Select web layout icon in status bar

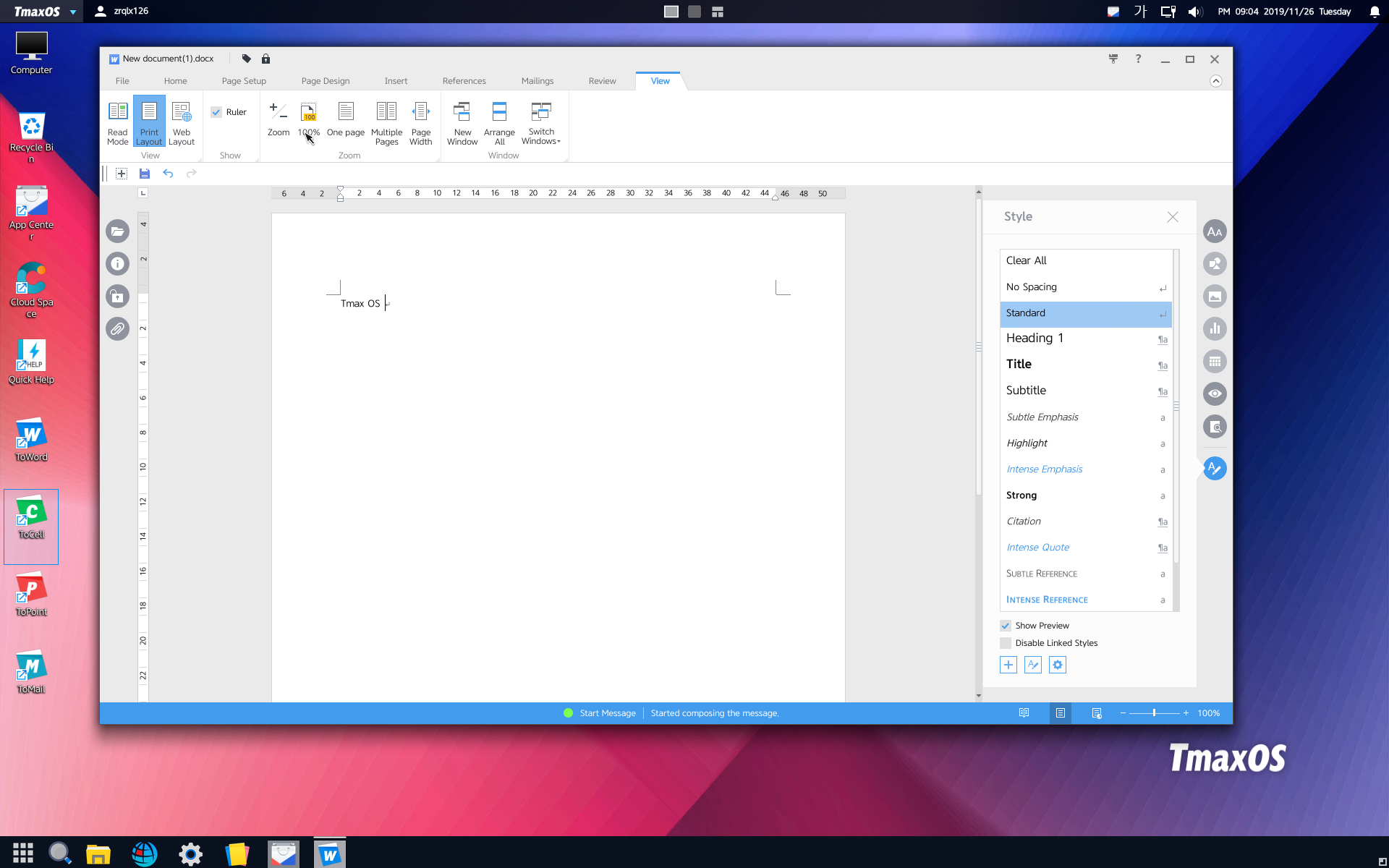click(x=1097, y=713)
